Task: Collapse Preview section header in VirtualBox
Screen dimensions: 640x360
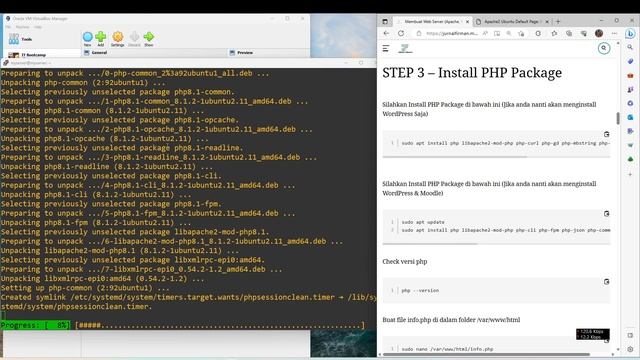Action: pos(245,53)
